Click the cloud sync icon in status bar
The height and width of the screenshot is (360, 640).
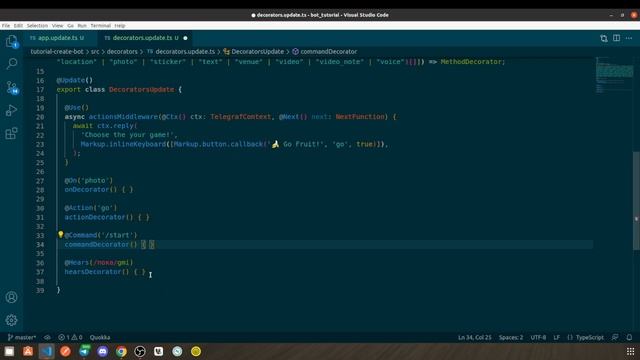coord(47,337)
